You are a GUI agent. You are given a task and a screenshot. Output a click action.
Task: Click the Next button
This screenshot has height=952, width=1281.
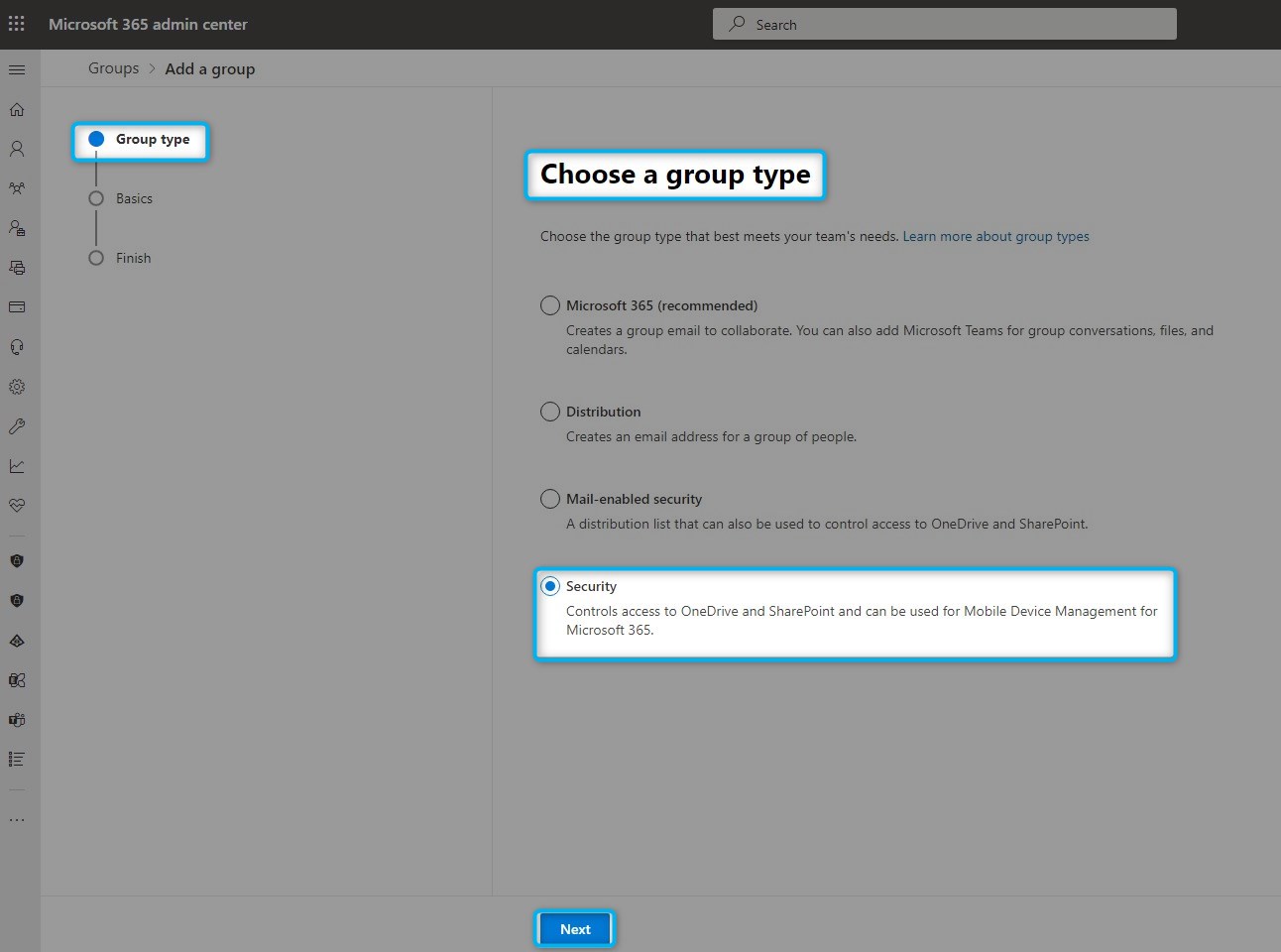coord(575,929)
